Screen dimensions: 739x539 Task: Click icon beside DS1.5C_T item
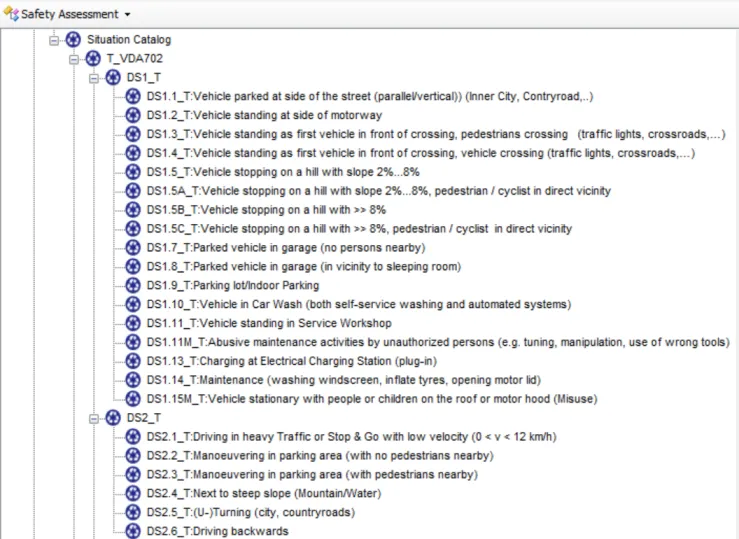tap(133, 229)
